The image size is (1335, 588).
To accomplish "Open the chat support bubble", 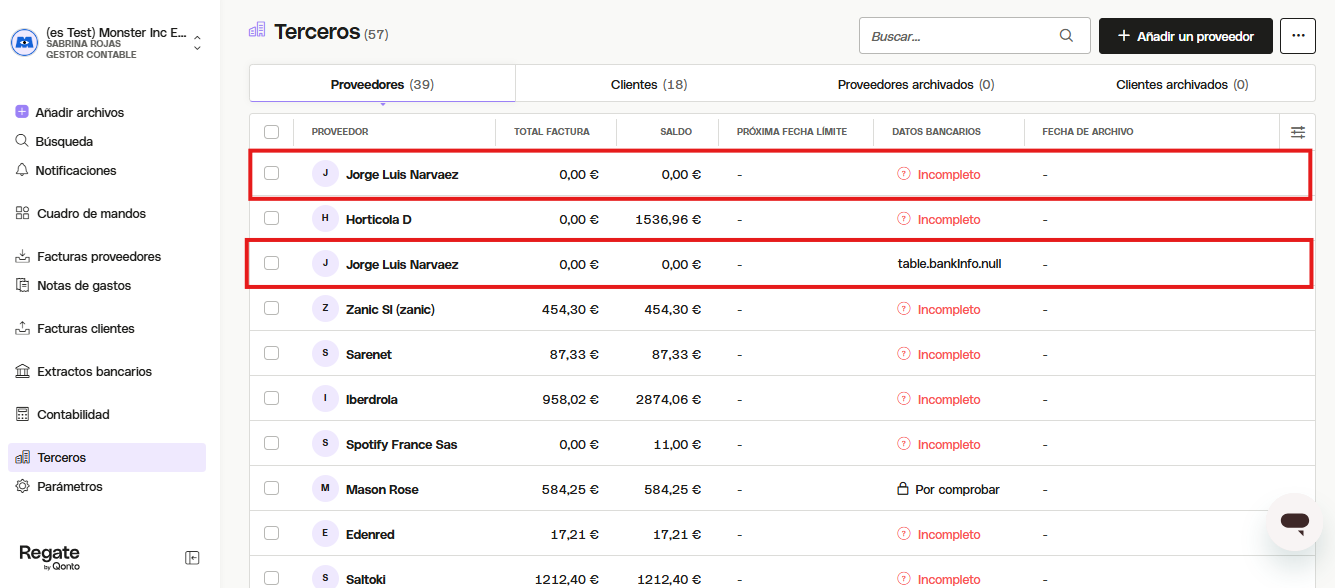I will pos(1294,521).
